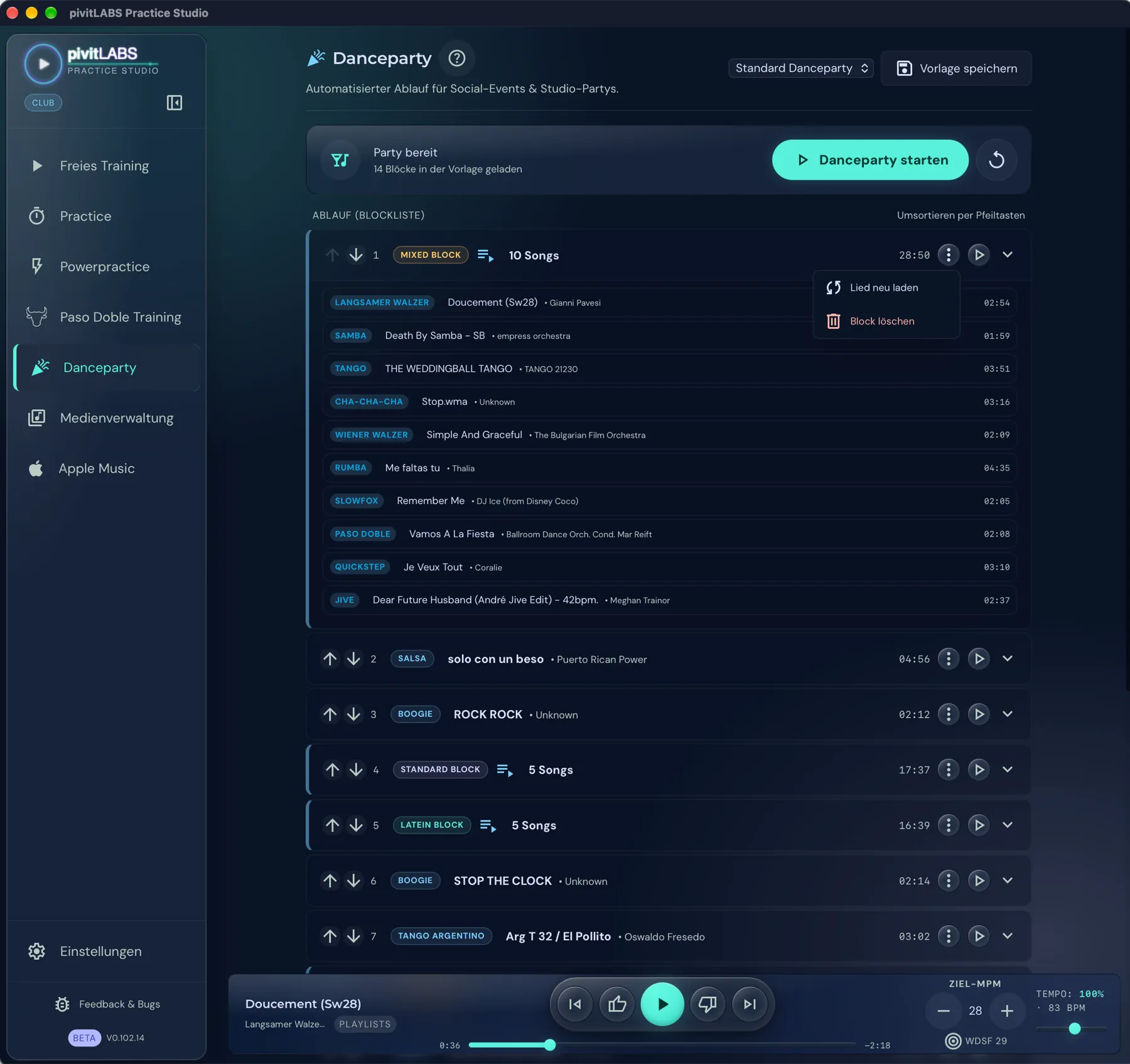
Task: Play the Standard Block preview
Action: (978, 770)
